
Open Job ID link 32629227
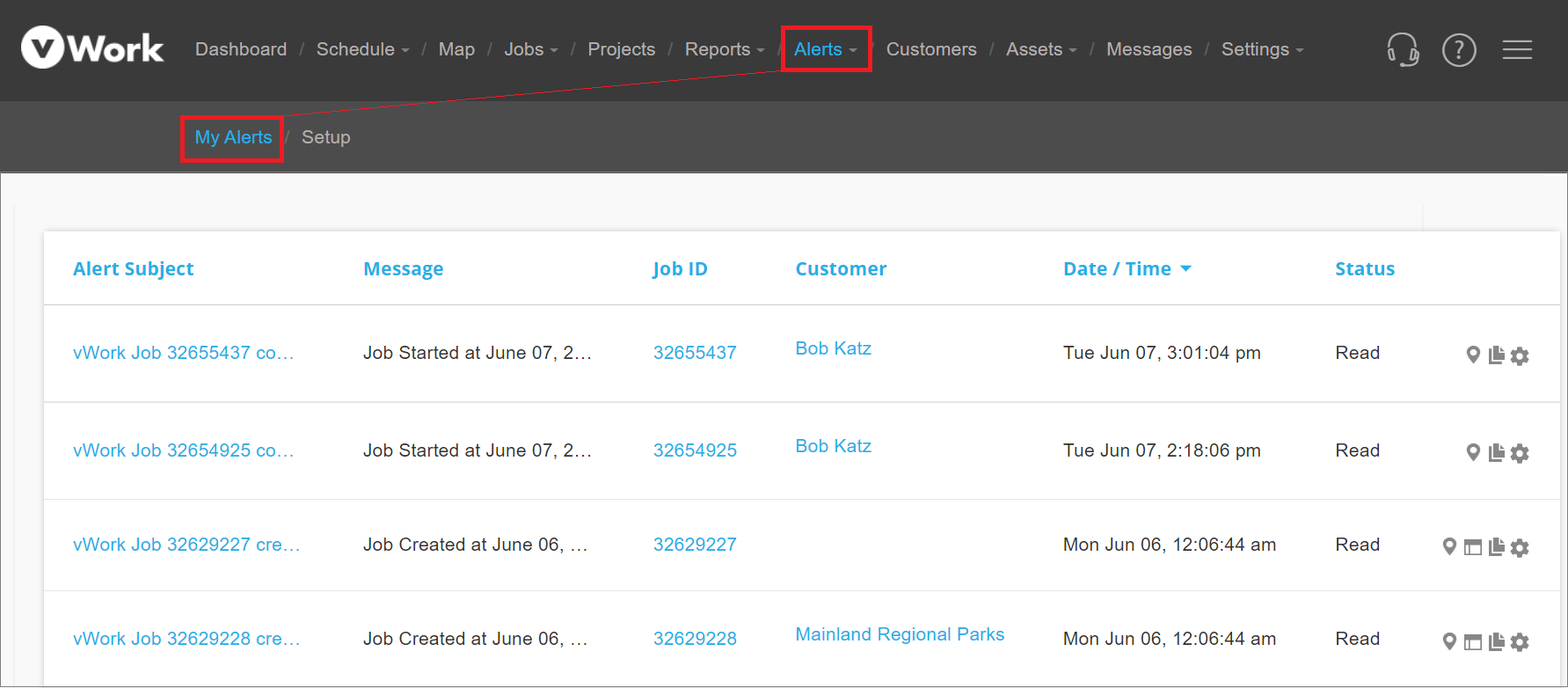click(695, 545)
